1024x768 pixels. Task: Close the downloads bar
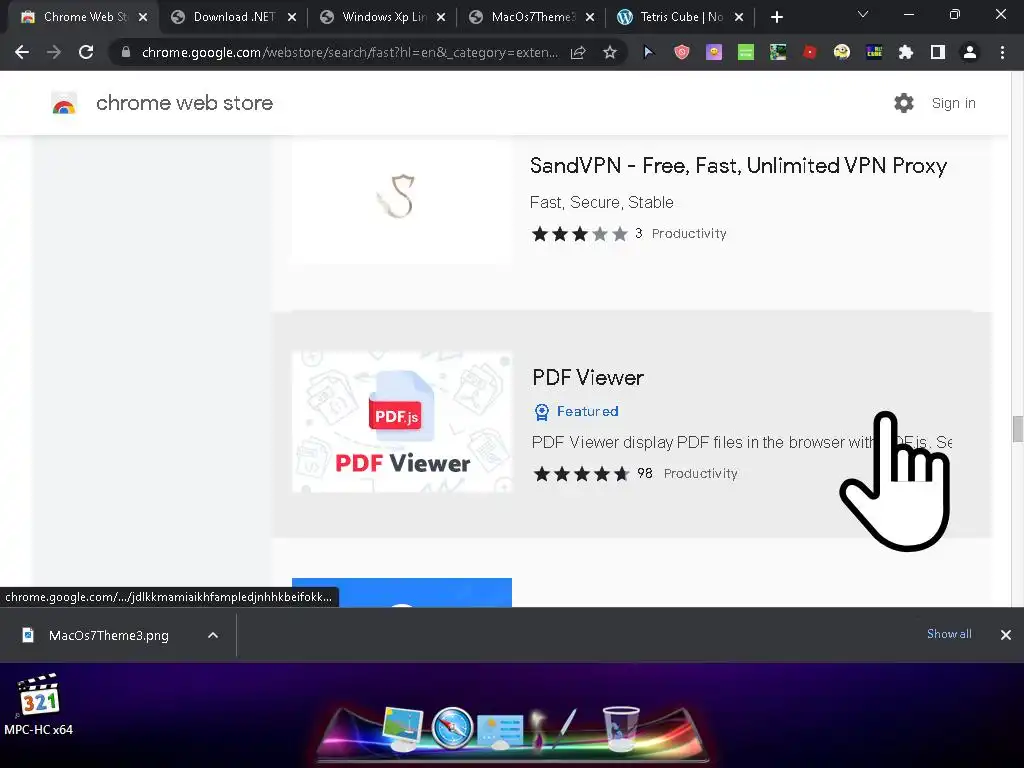1006,635
